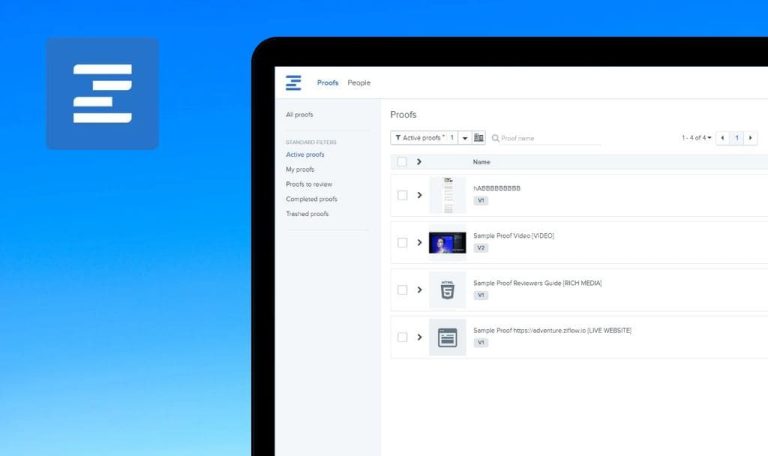Click the HTML5 icon of Reviewers Guide

tap(448, 290)
